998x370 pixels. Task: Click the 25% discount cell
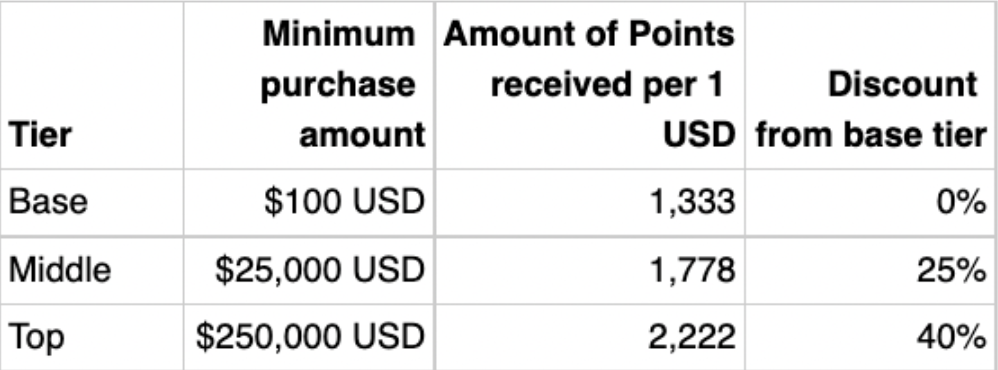[x=871, y=270]
